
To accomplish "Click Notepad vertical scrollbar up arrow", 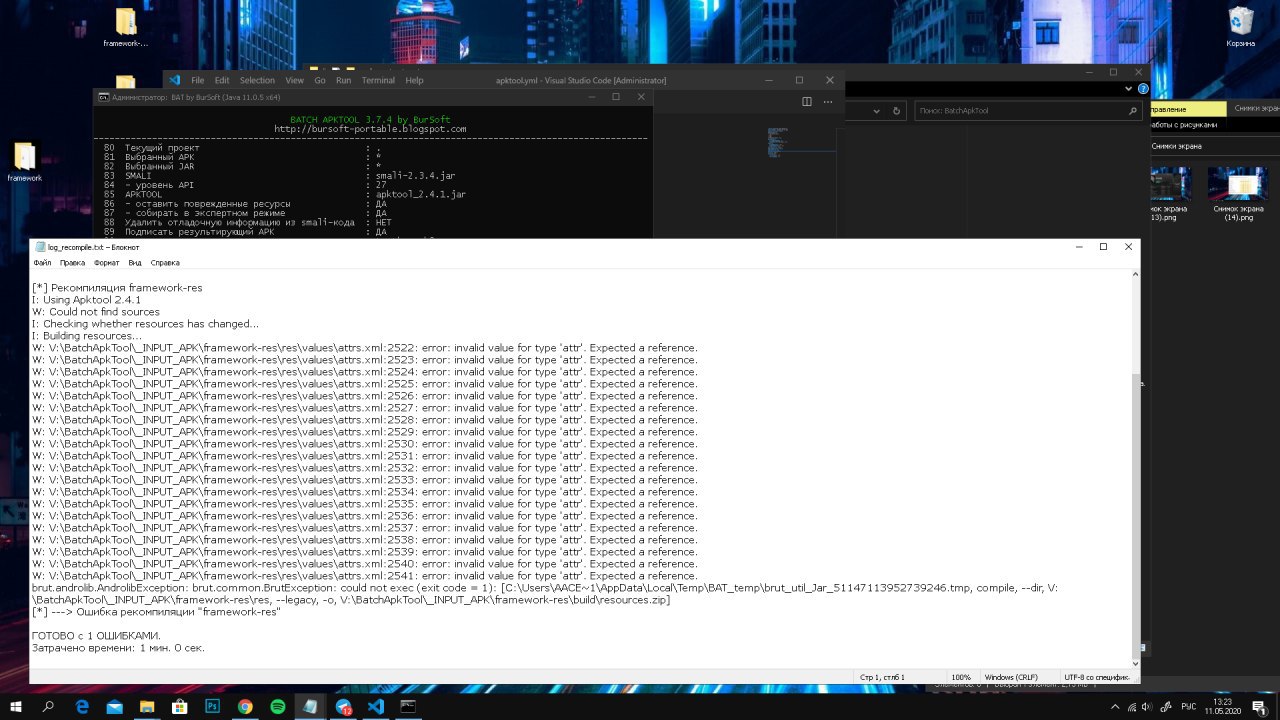I will tap(1134, 275).
